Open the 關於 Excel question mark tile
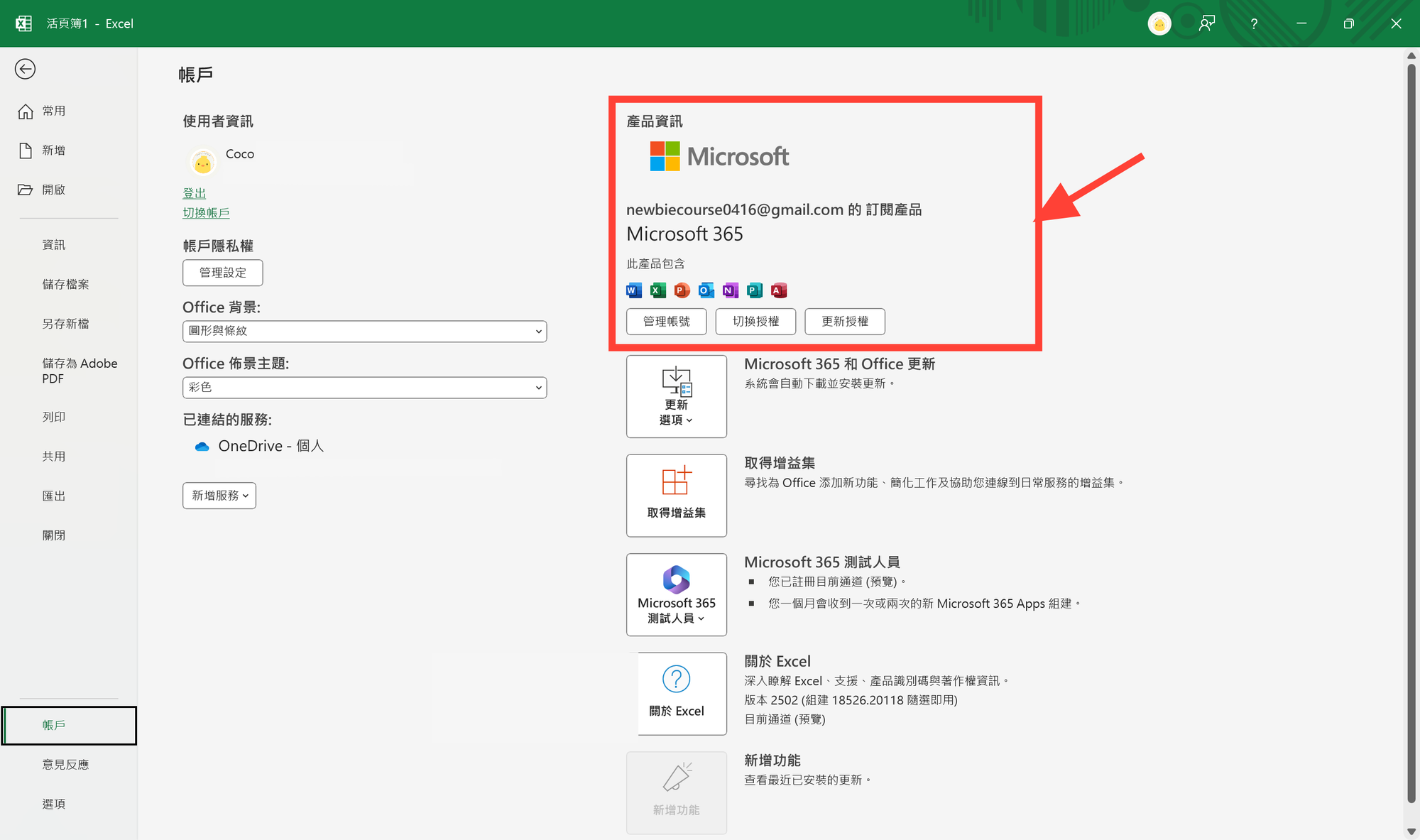1420x840 pixels. (676, 693)
